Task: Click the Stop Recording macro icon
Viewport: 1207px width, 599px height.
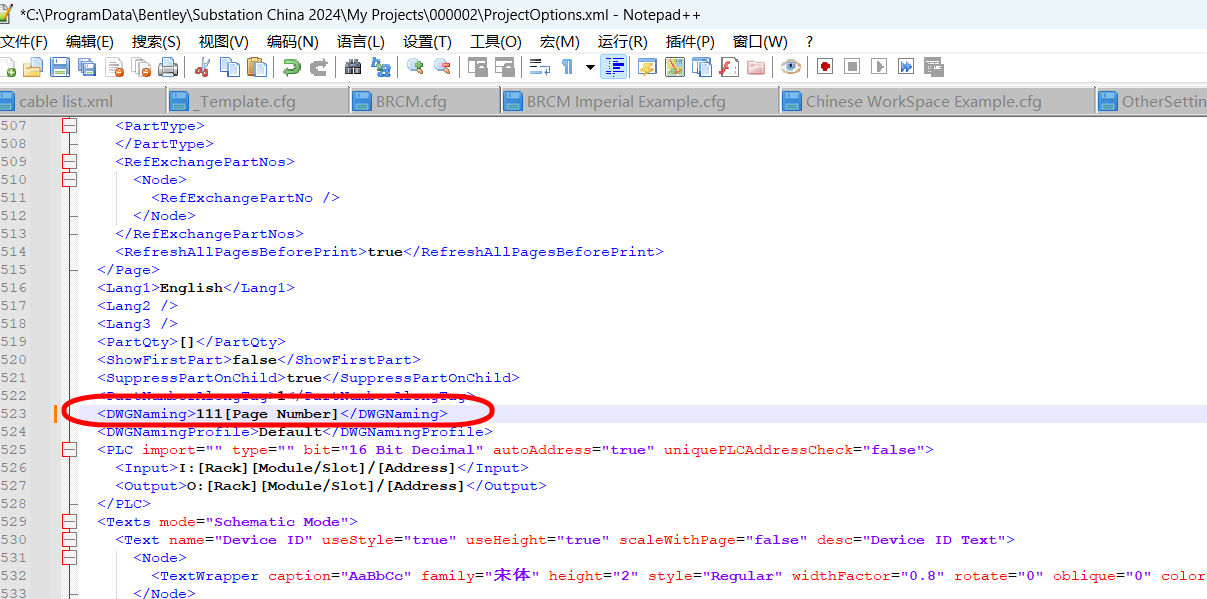Action: tap(852, 67)
